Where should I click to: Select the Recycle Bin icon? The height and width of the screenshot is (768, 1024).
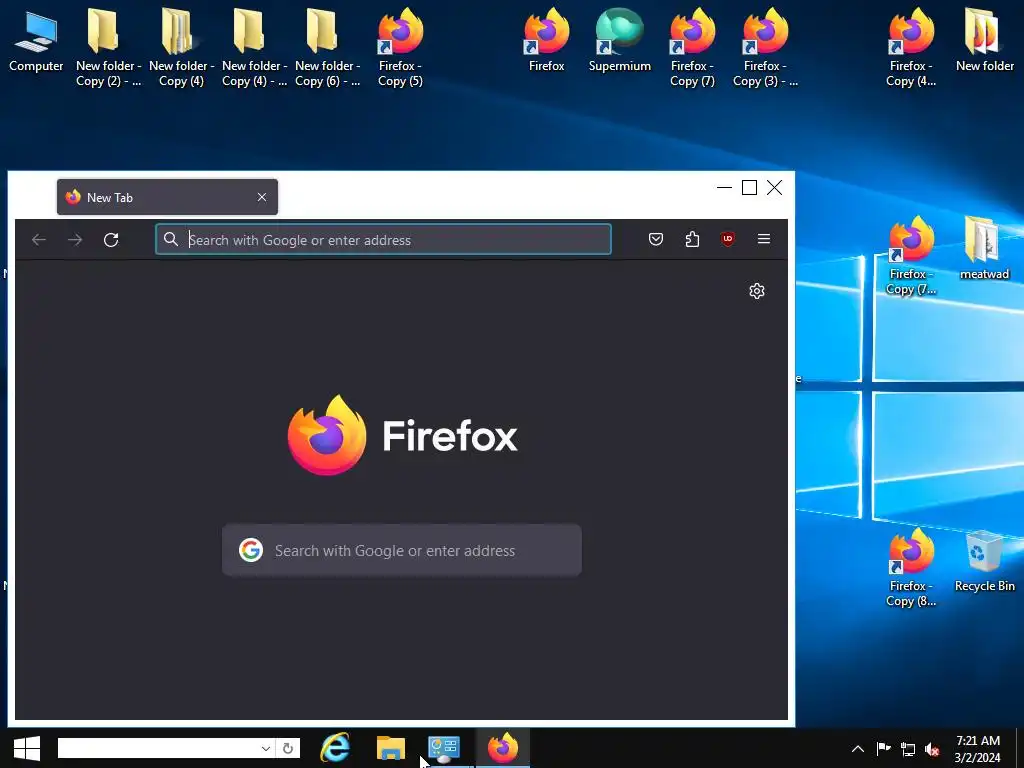(x=984, y=560)
